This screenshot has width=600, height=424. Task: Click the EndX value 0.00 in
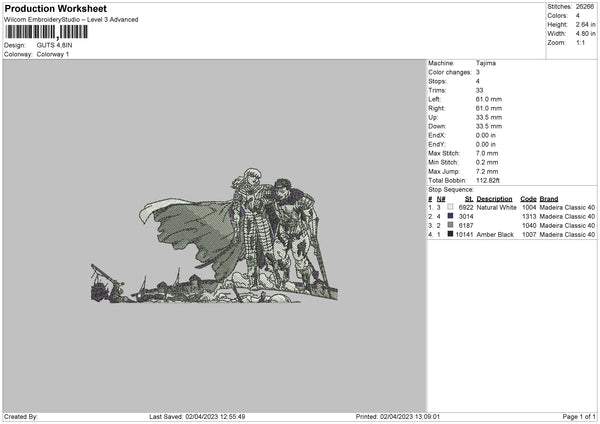tap(486, 135)
